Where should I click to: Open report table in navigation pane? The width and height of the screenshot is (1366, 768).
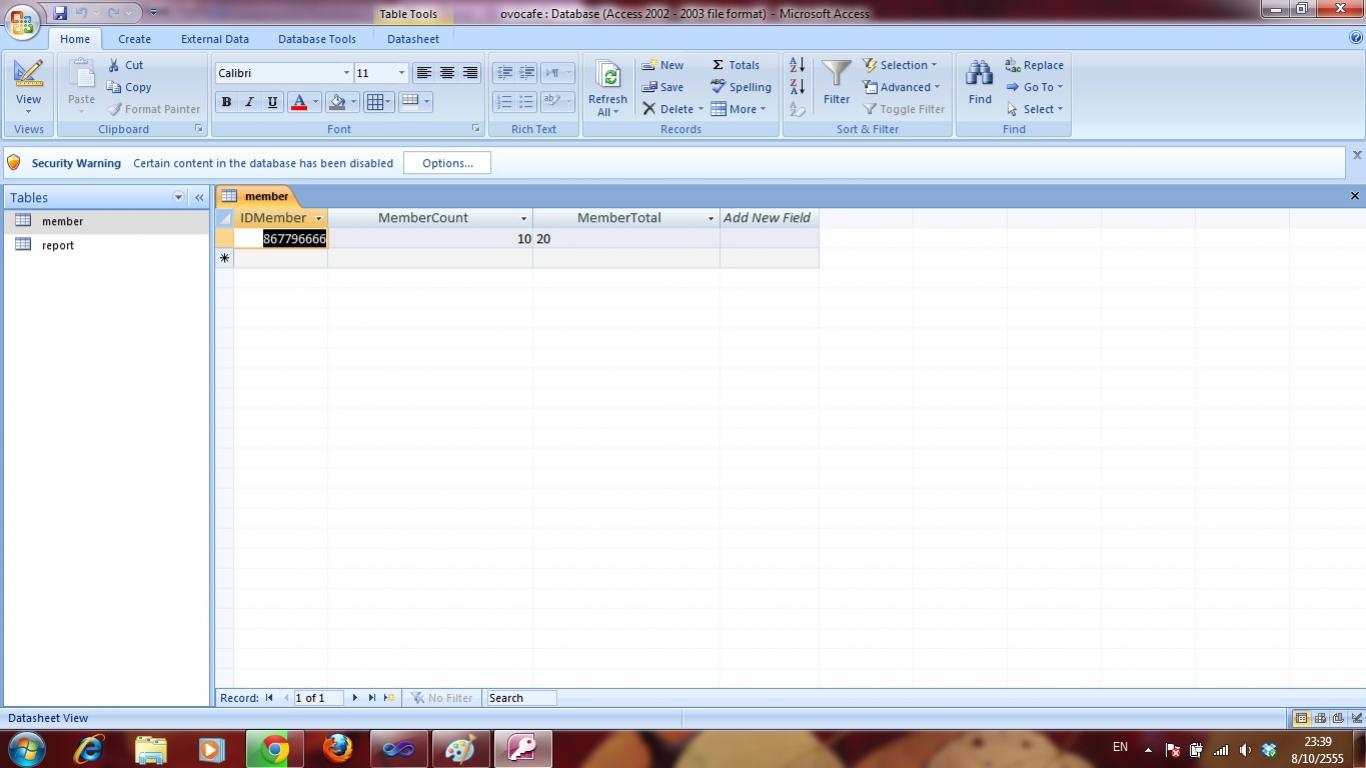[106, 245]
